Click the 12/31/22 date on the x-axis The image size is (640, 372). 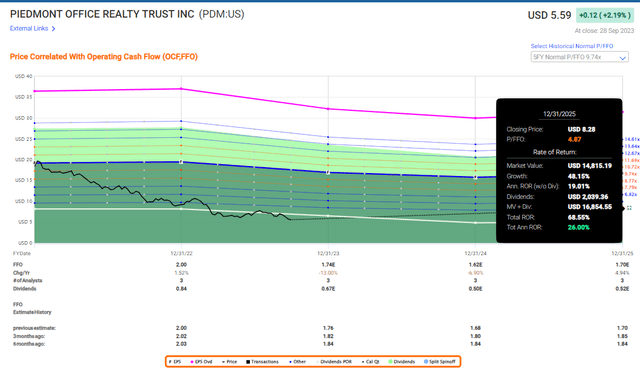coord(181,253)
